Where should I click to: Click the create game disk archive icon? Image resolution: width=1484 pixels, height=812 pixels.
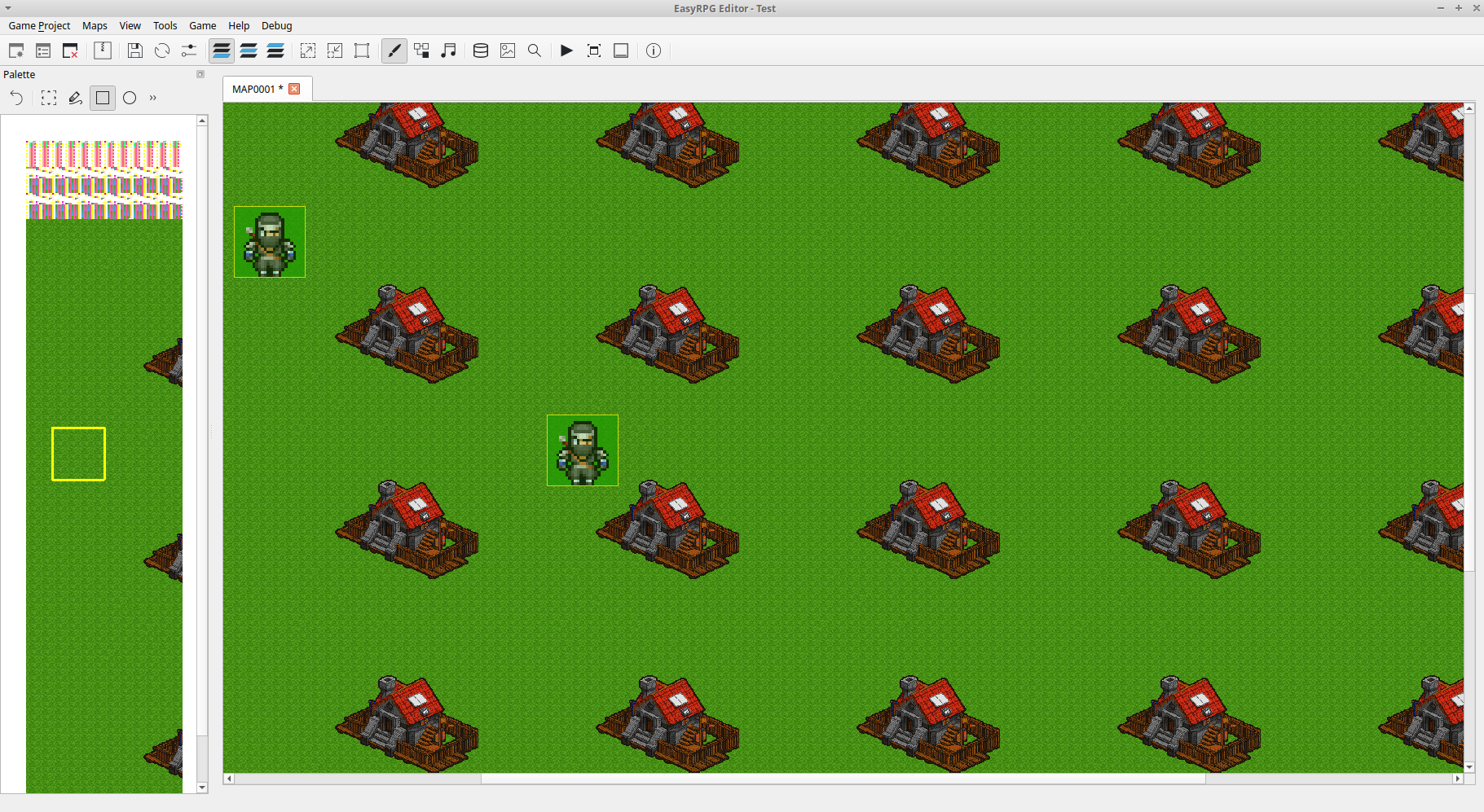(x=103, y=50)
